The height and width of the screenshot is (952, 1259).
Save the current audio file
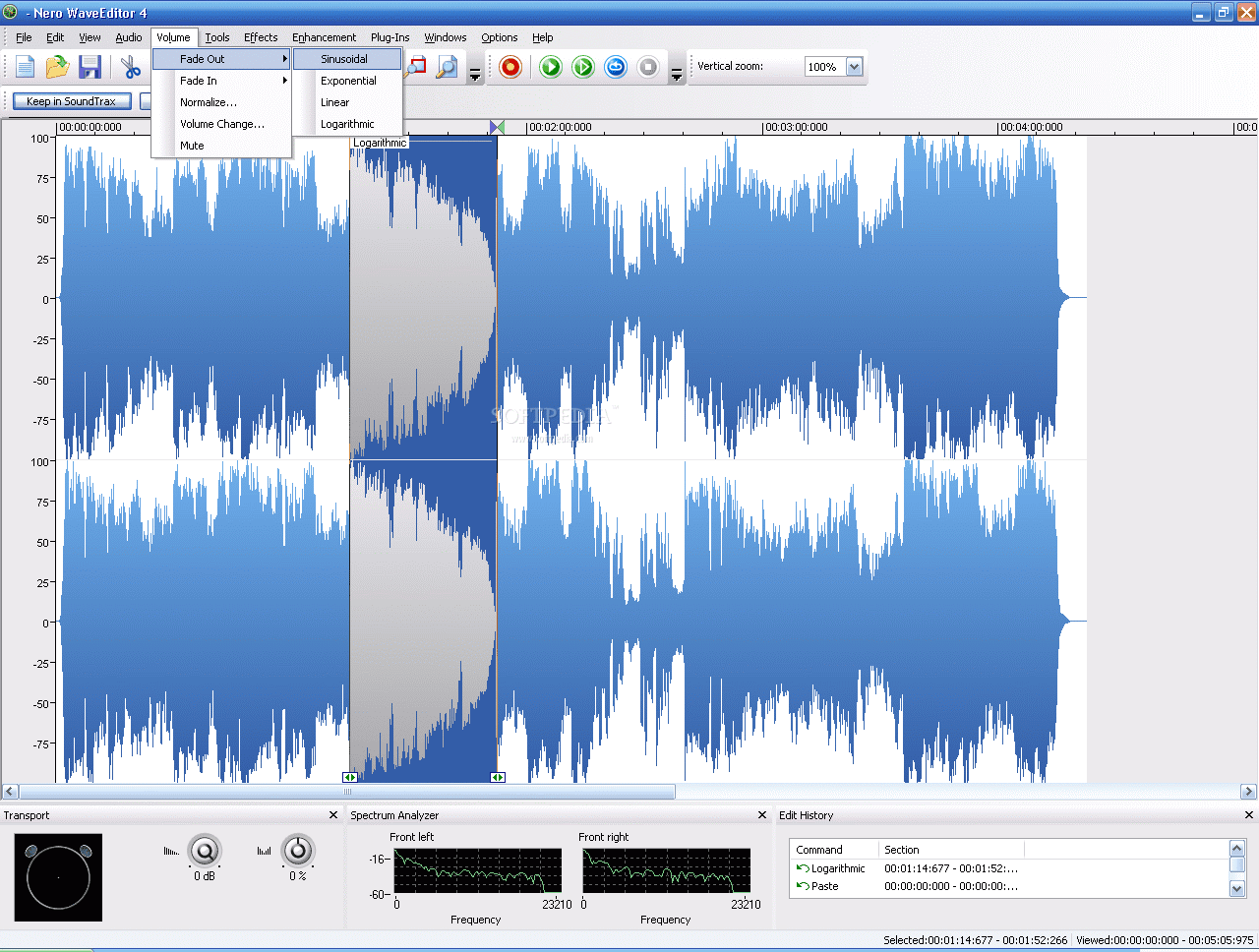tap(90, 67)
